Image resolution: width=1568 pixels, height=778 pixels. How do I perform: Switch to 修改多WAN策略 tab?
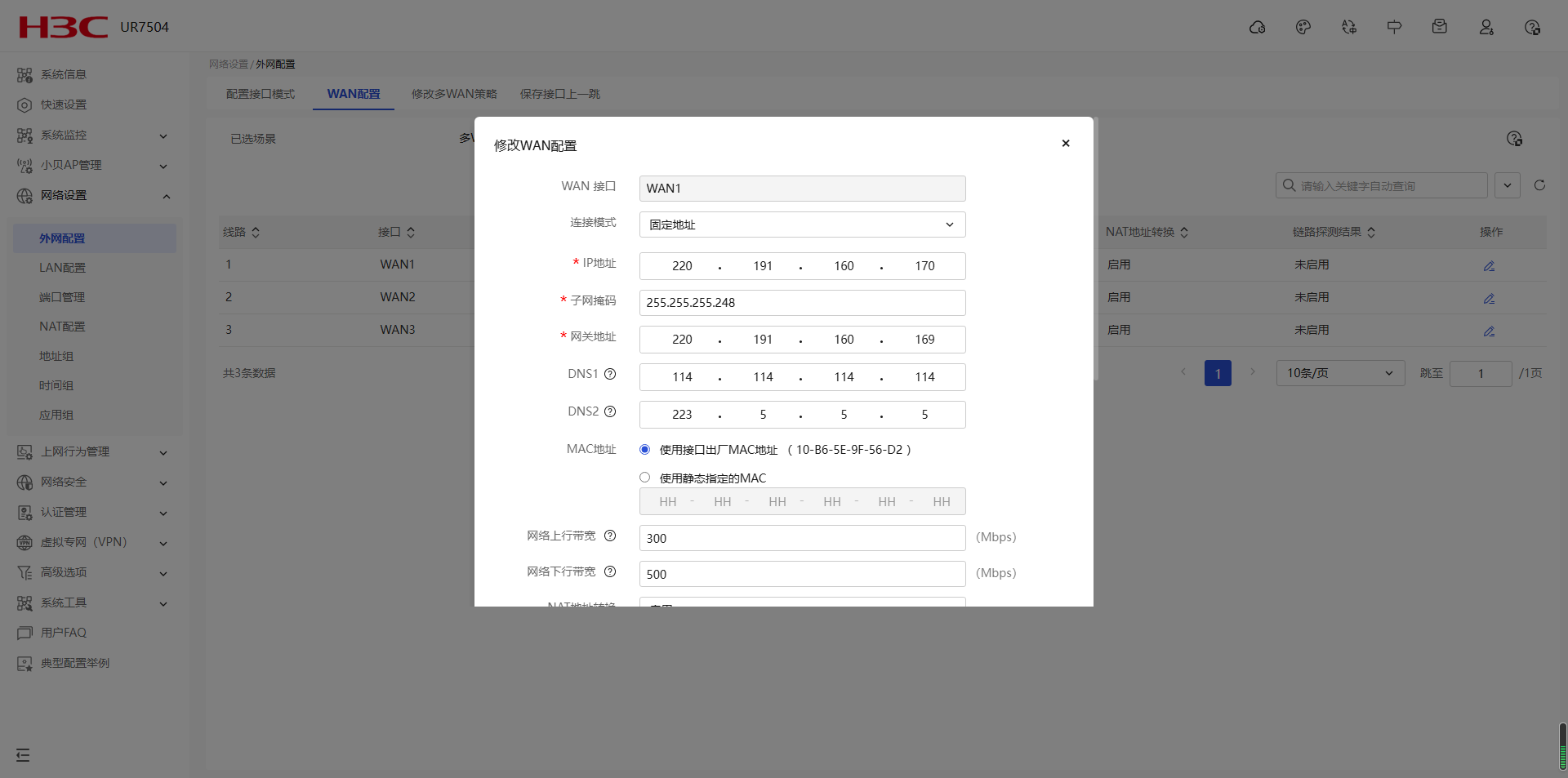(x=454, y=94)
